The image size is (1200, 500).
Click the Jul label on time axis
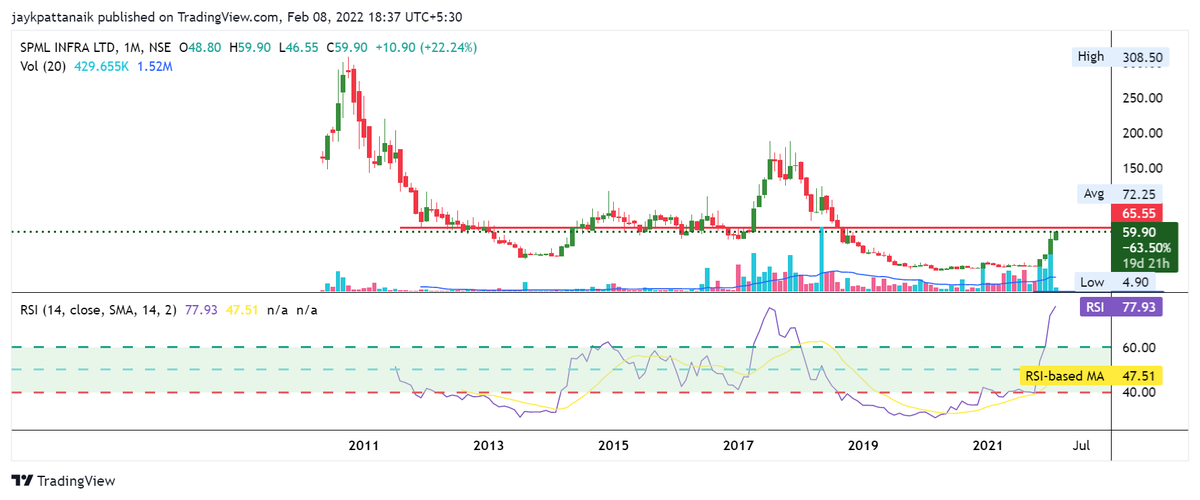click(x=1082, y=445)
